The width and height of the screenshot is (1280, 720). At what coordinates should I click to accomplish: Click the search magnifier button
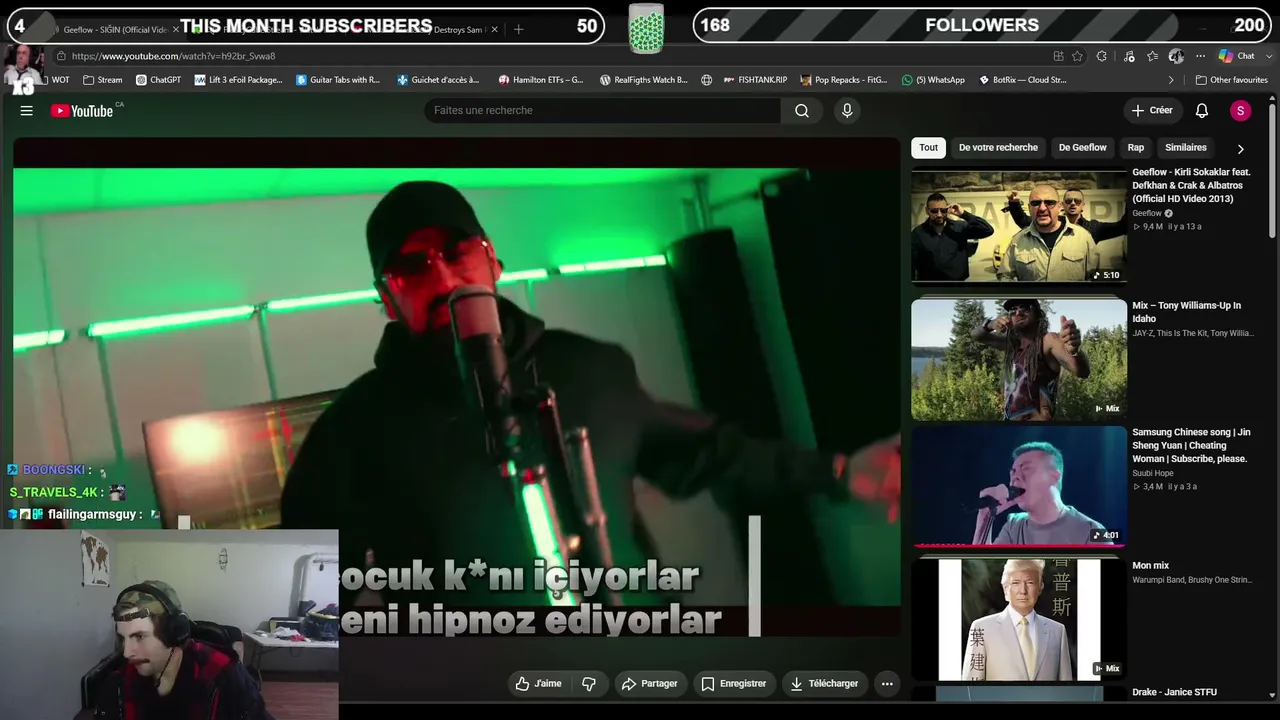click(802, 111)
